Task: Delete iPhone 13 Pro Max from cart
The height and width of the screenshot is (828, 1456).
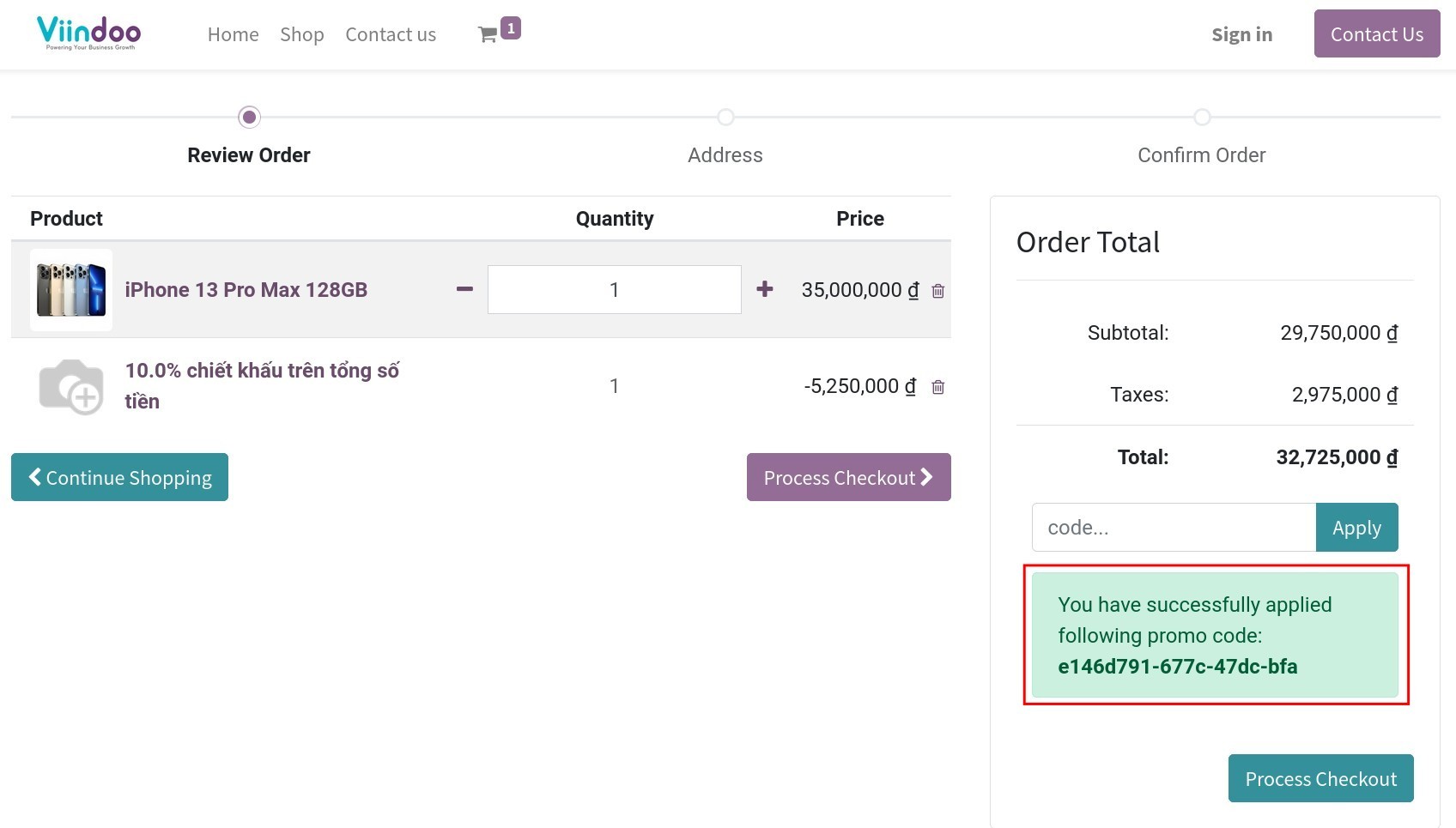Action: pyautogui.click(x=938, y=292)
